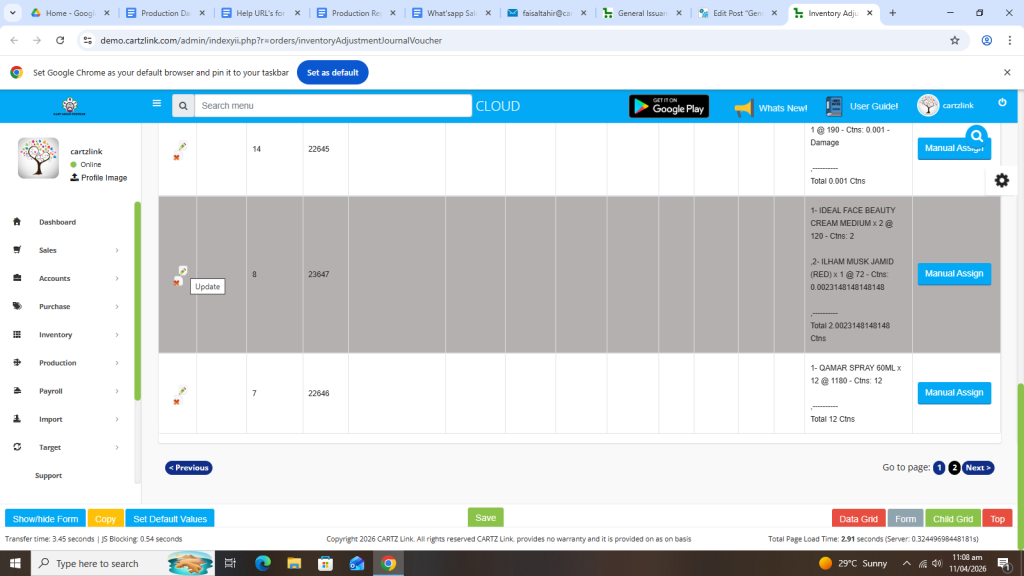Click the hamburger menu icon in header
This screenshot has width=1024, height=576.
156,103
